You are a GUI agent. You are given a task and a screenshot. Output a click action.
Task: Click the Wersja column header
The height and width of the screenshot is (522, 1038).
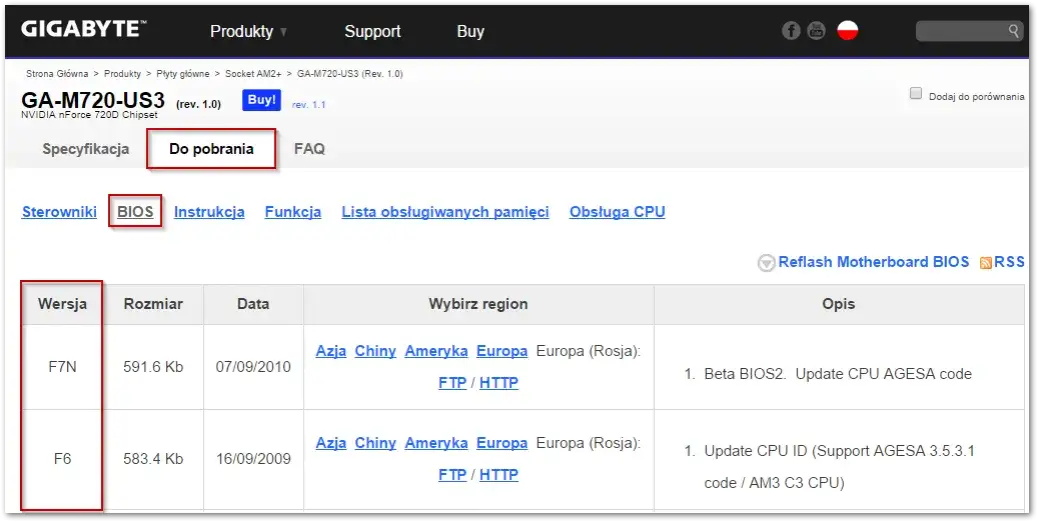pos(62,304)
